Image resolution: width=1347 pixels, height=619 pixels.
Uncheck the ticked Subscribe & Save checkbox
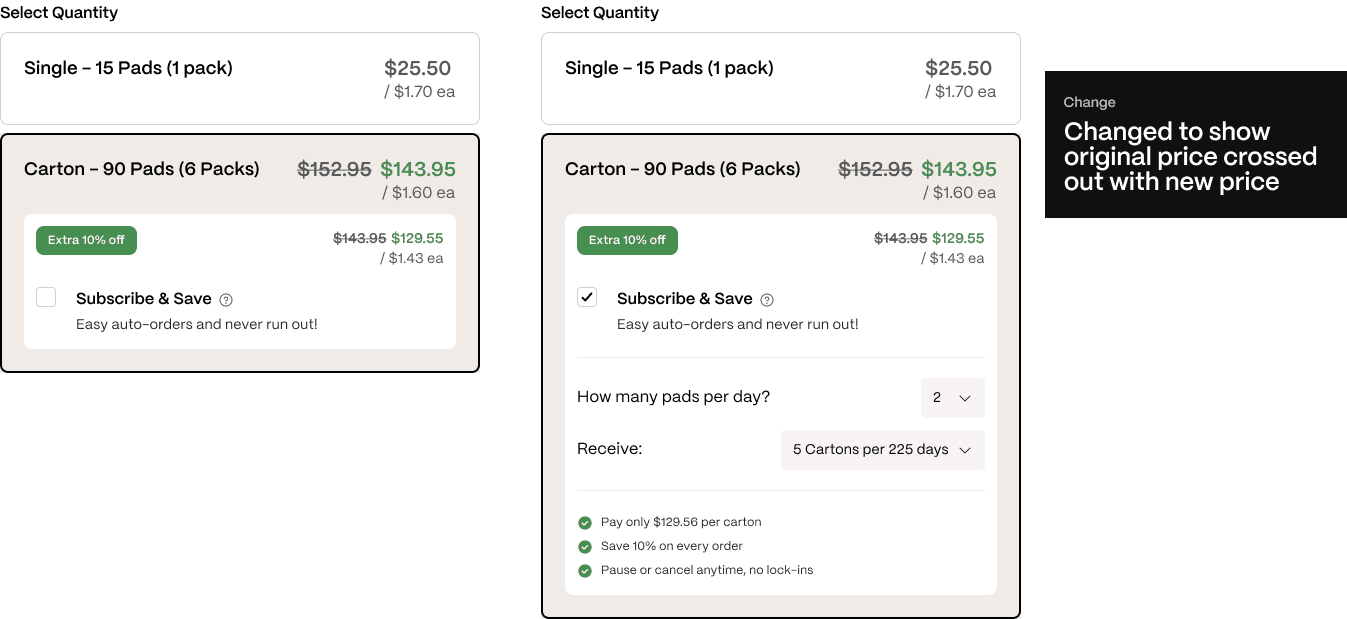click(587, 297)
